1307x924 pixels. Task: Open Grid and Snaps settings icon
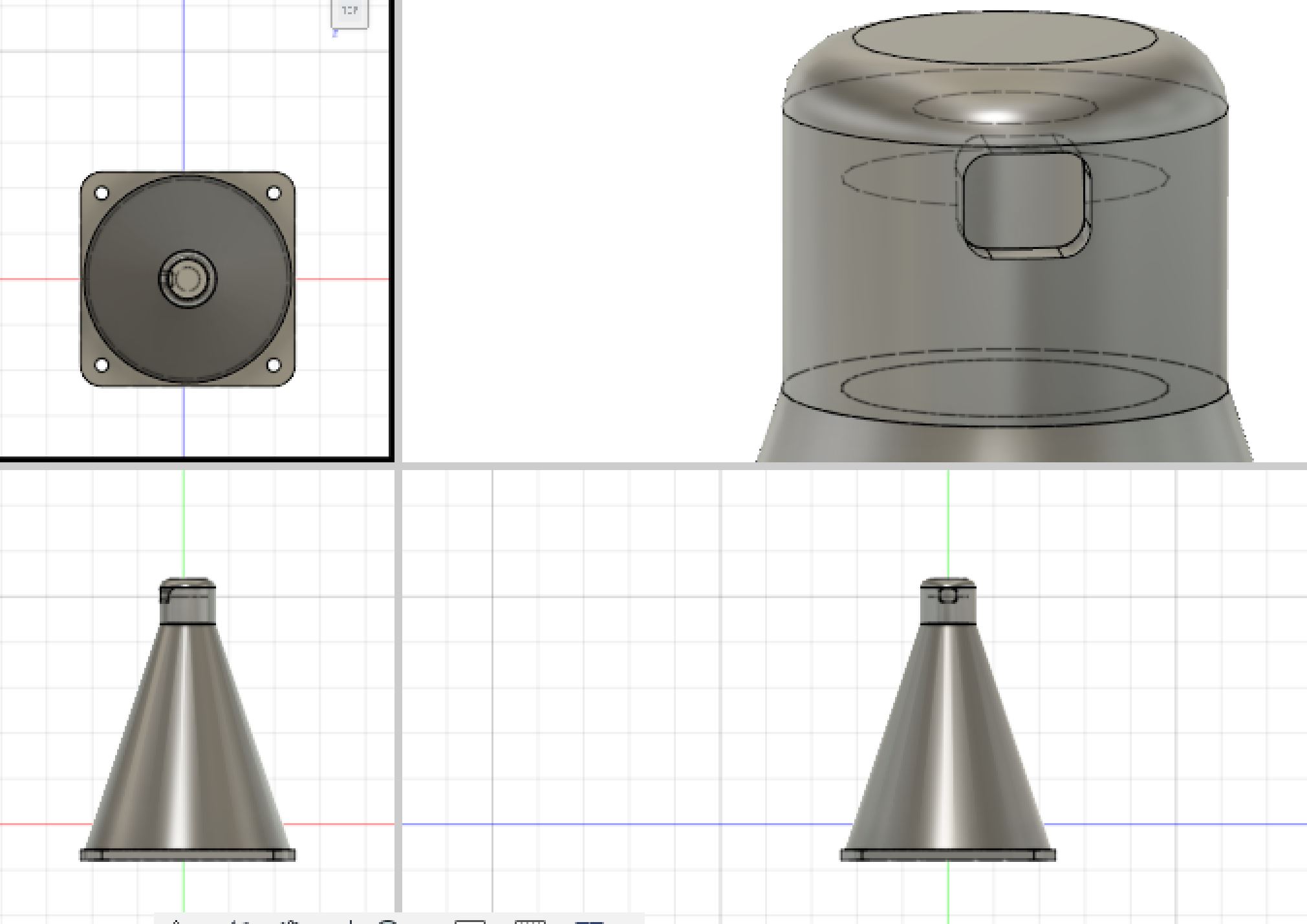click(x=530, y=921)
